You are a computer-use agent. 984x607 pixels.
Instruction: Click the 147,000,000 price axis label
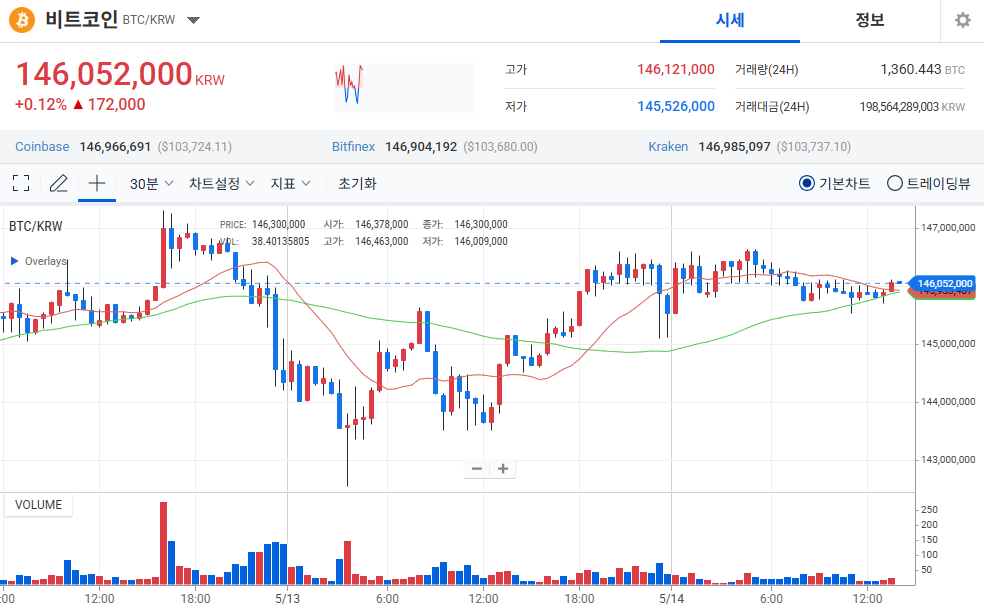click(x=948, y=227)
